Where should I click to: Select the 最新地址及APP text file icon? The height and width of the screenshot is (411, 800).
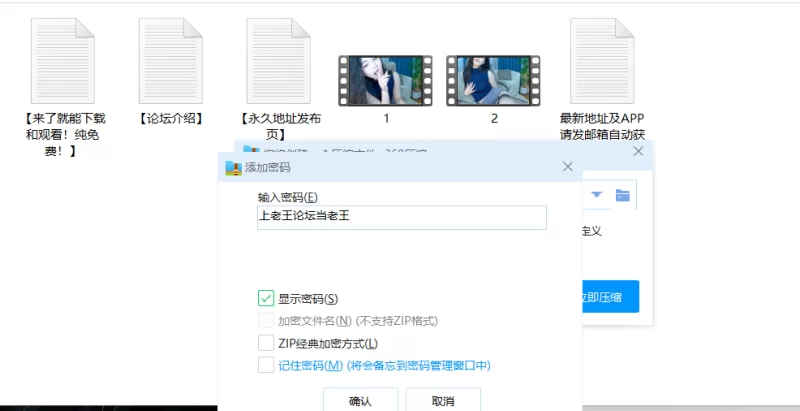coord(602,61)
